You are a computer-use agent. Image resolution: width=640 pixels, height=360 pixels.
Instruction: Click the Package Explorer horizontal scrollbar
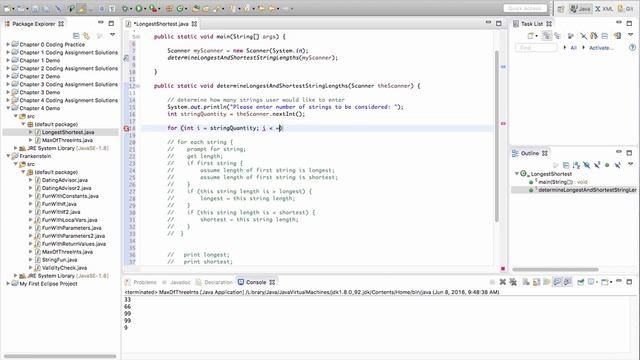click(x=60, y=356)
